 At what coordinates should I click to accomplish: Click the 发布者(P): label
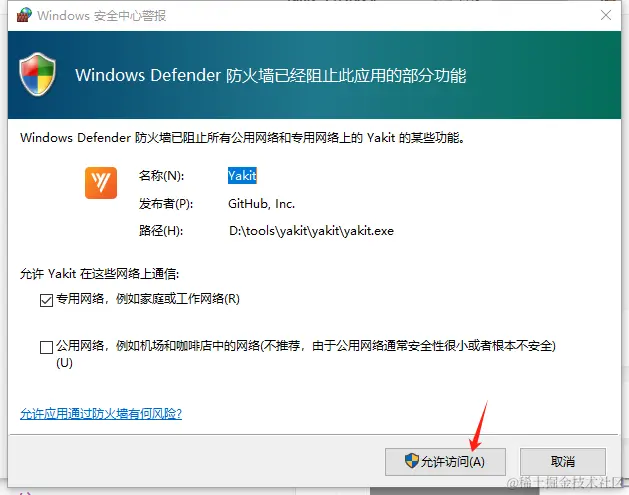[166, 204]
